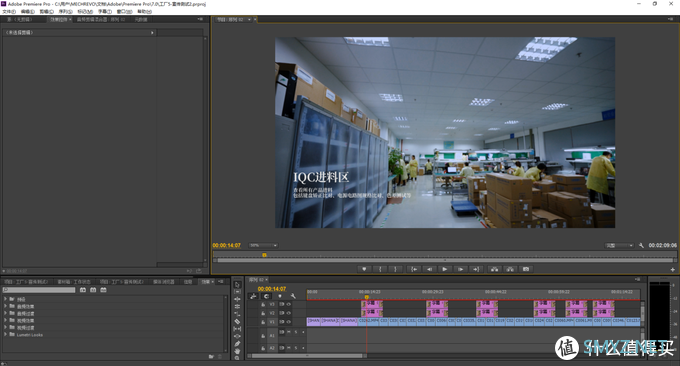The height and width of the screenshot is (366, 680).
Task: Select the Hand tool
Action: click(237, 351)
